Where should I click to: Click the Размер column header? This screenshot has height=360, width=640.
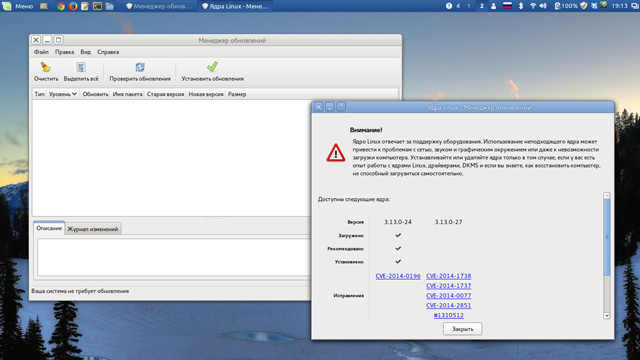point(237,94)
